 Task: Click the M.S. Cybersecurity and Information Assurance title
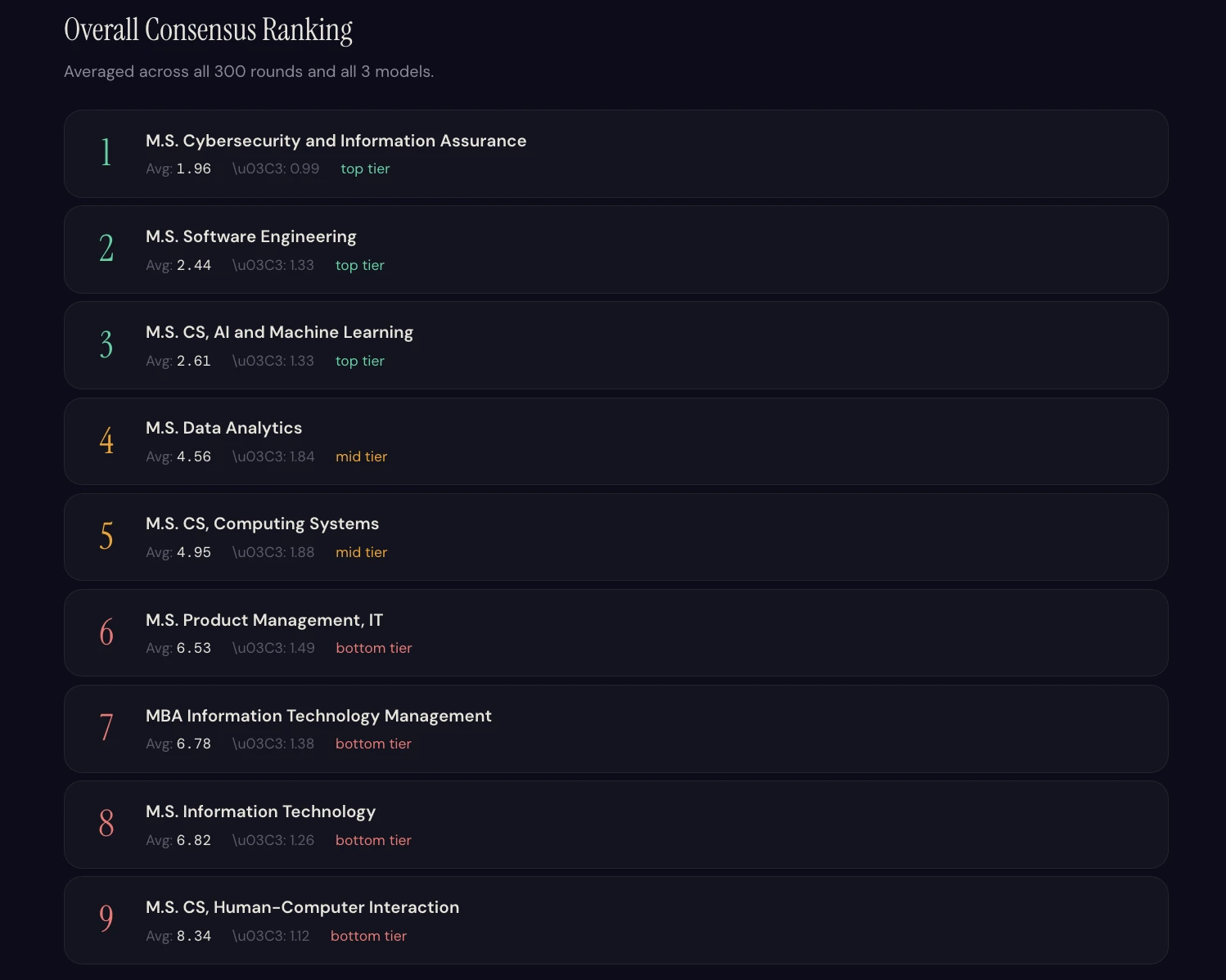[x=336, y=141]
